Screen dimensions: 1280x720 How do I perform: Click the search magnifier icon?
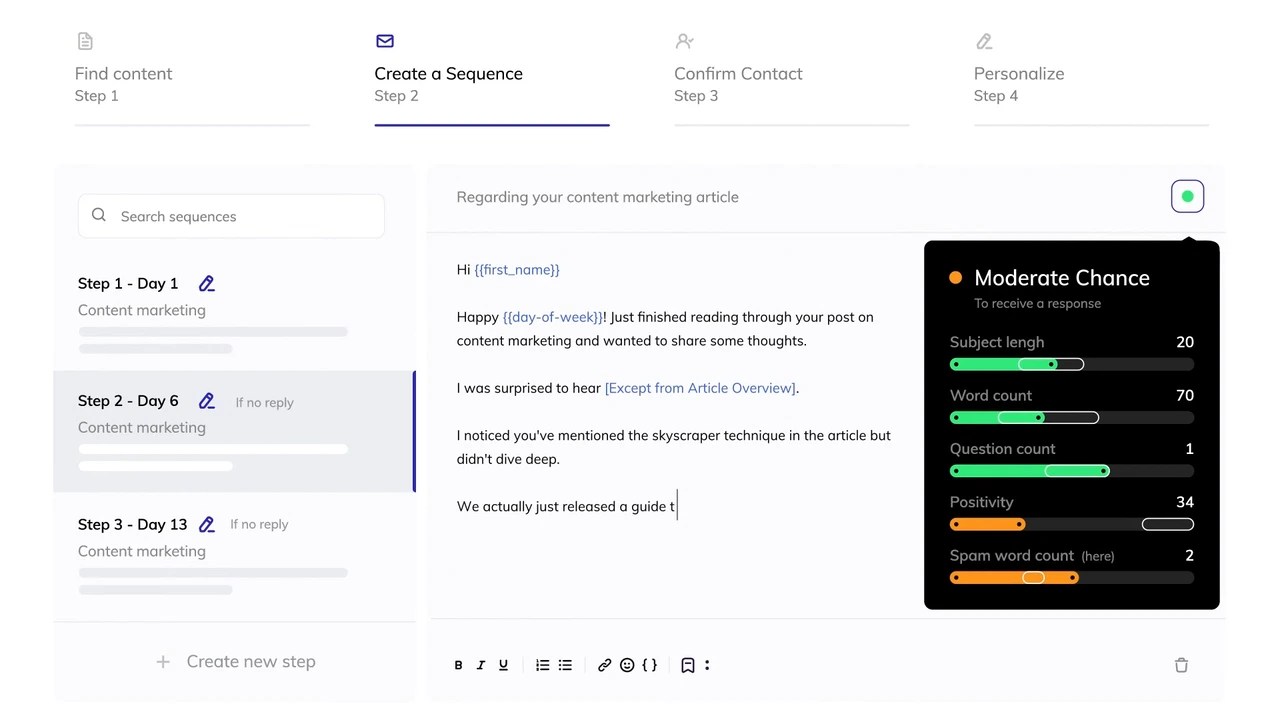coord(99,215)
